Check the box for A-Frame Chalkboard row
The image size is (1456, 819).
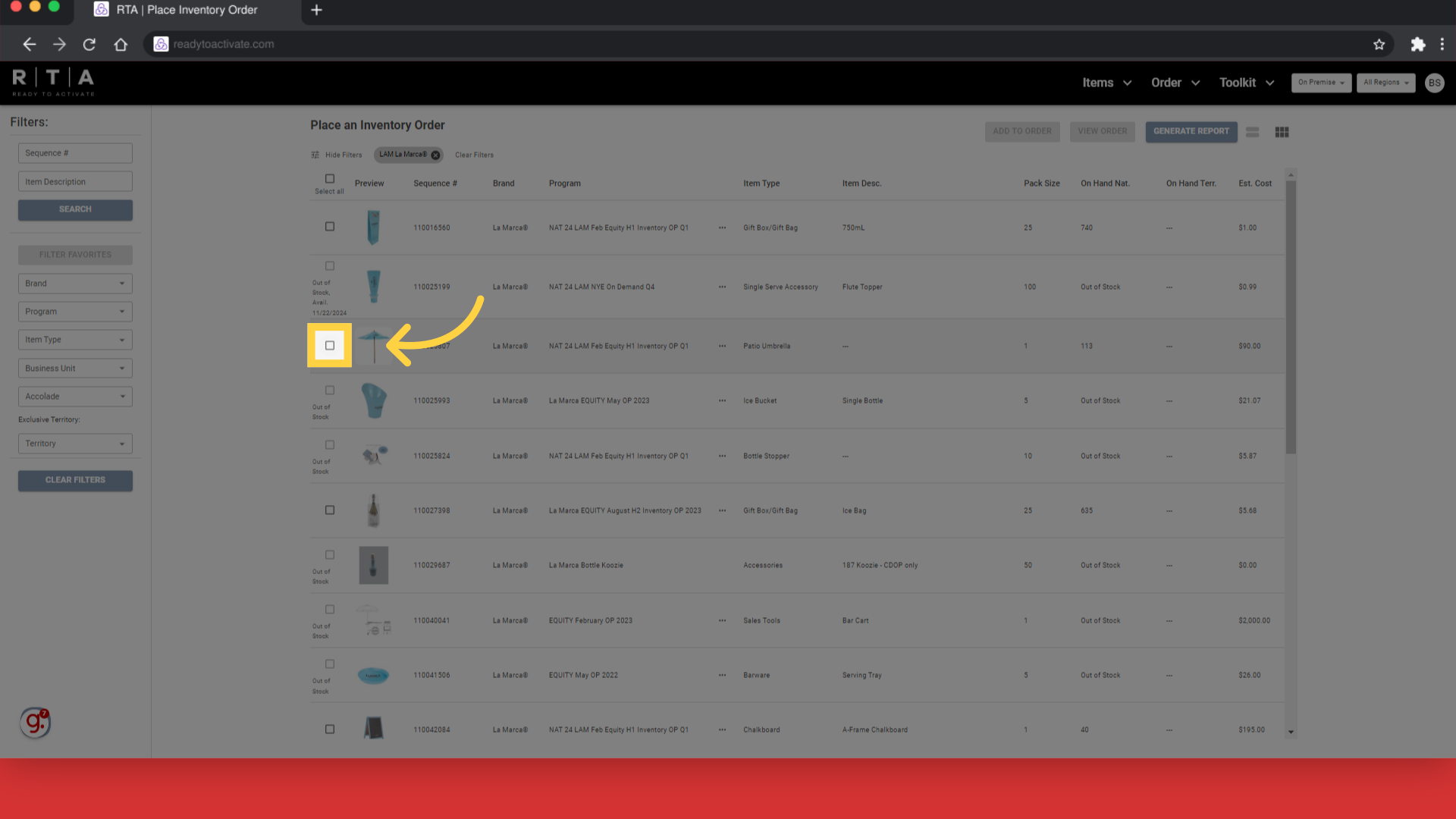coord(330,730)
